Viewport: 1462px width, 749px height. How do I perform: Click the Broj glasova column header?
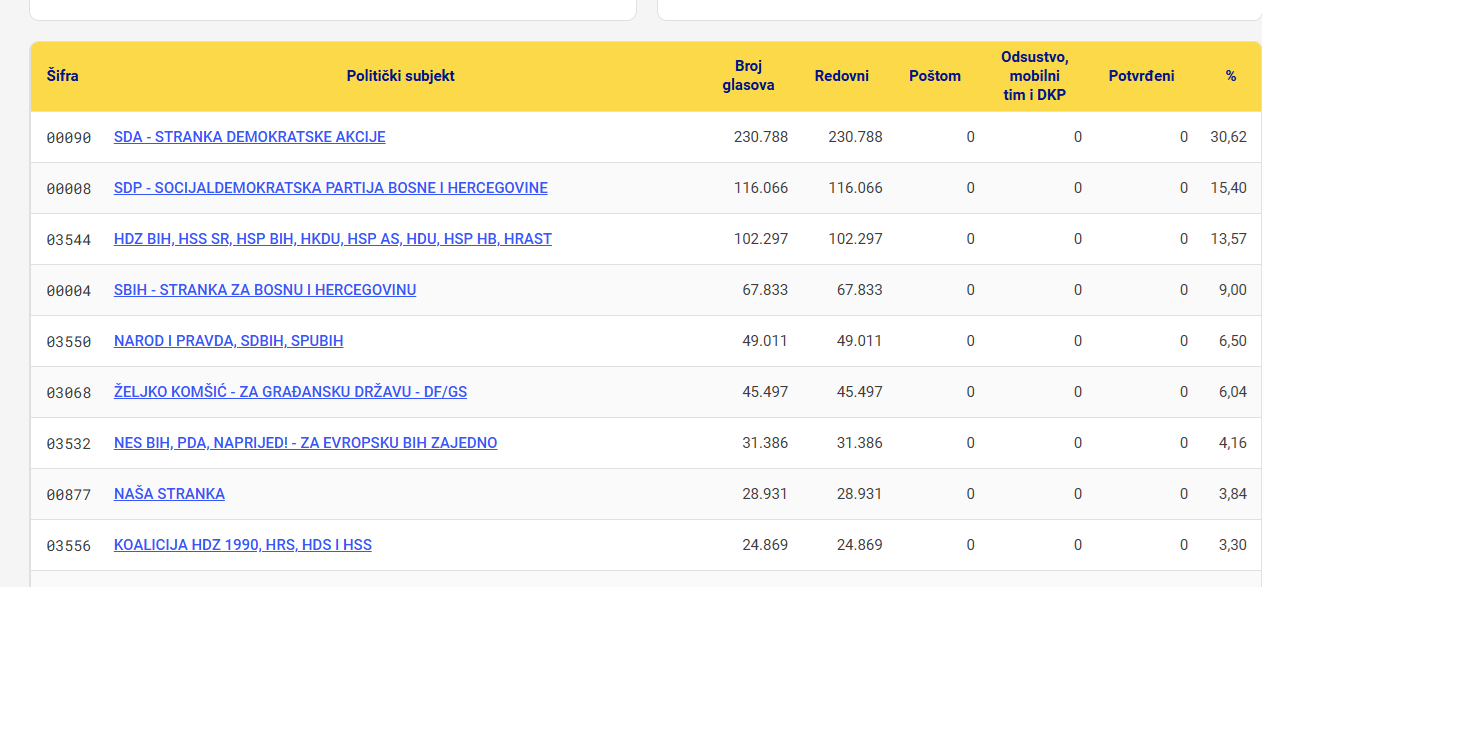(x=748, y=76)
